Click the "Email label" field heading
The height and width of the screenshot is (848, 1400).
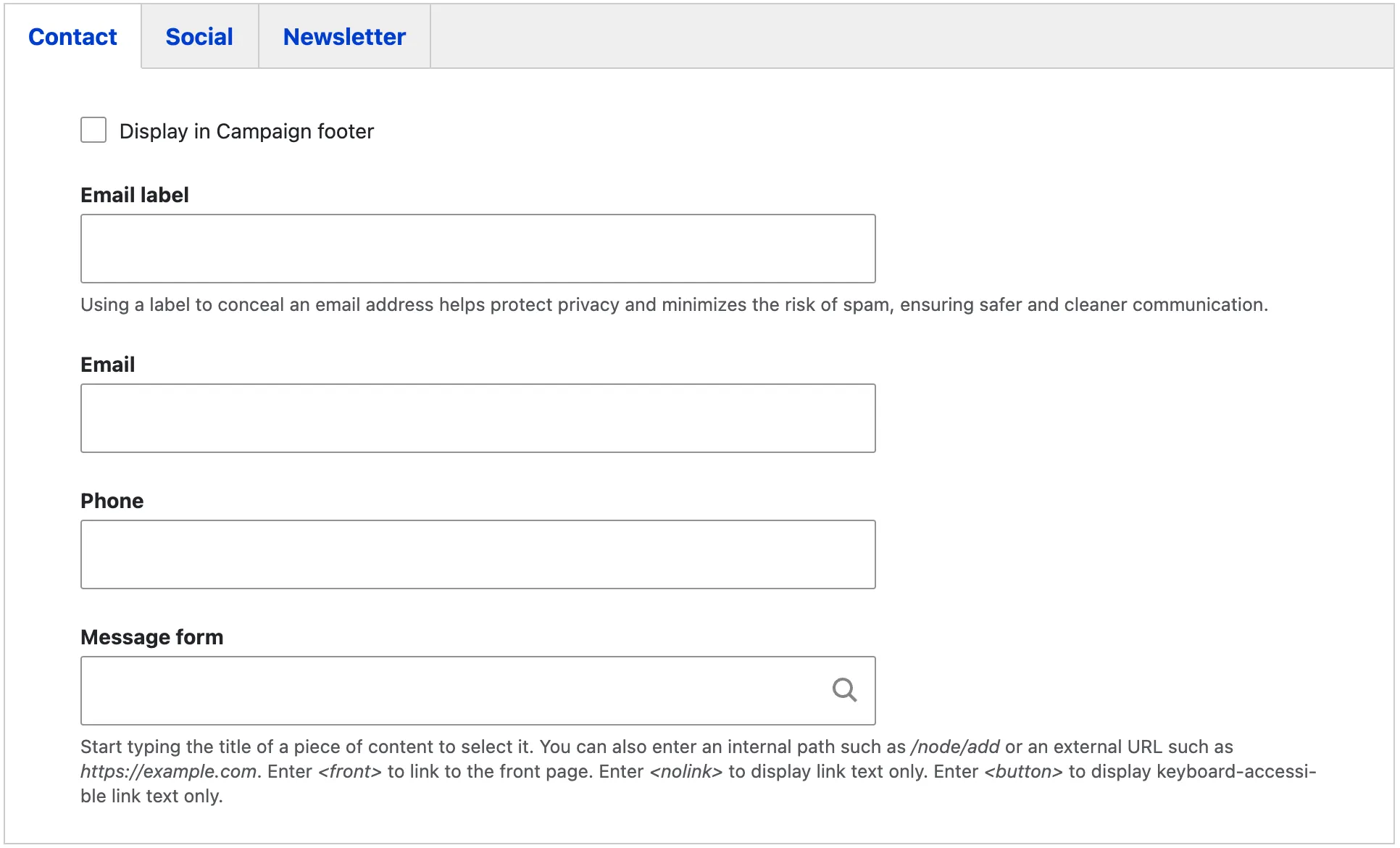(135, 195)
